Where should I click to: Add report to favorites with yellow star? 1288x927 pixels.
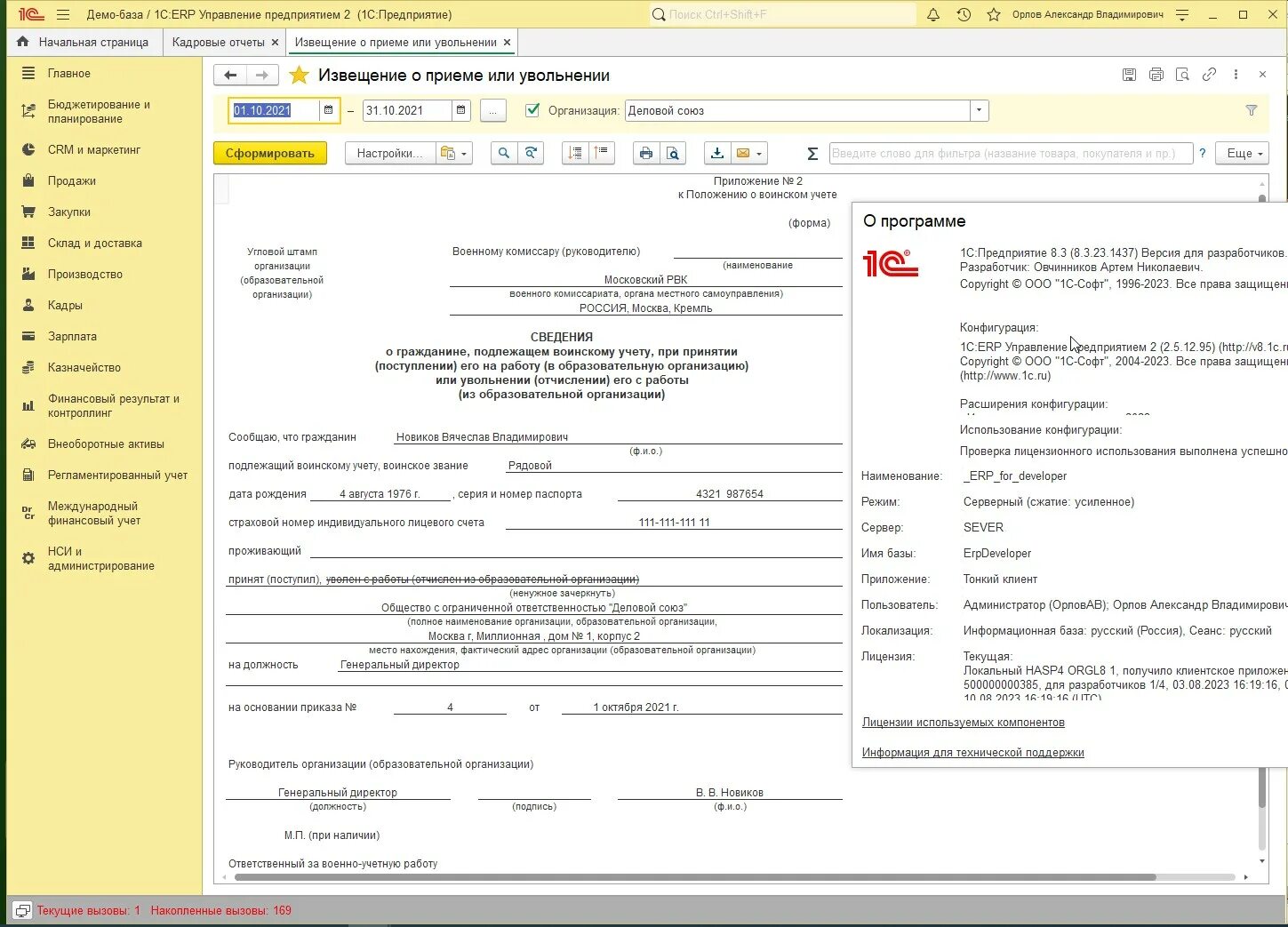300,76
